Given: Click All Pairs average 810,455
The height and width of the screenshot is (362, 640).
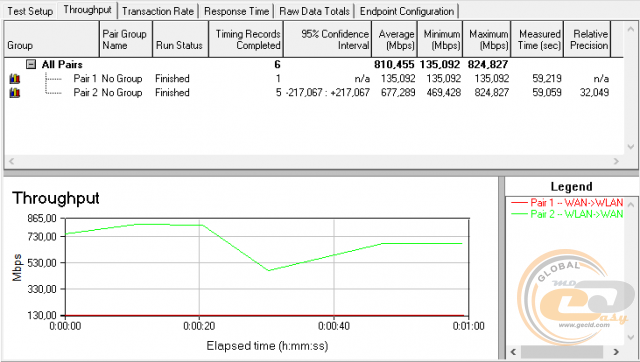Looking at the screenshot, I should click(x=394, y=64).
